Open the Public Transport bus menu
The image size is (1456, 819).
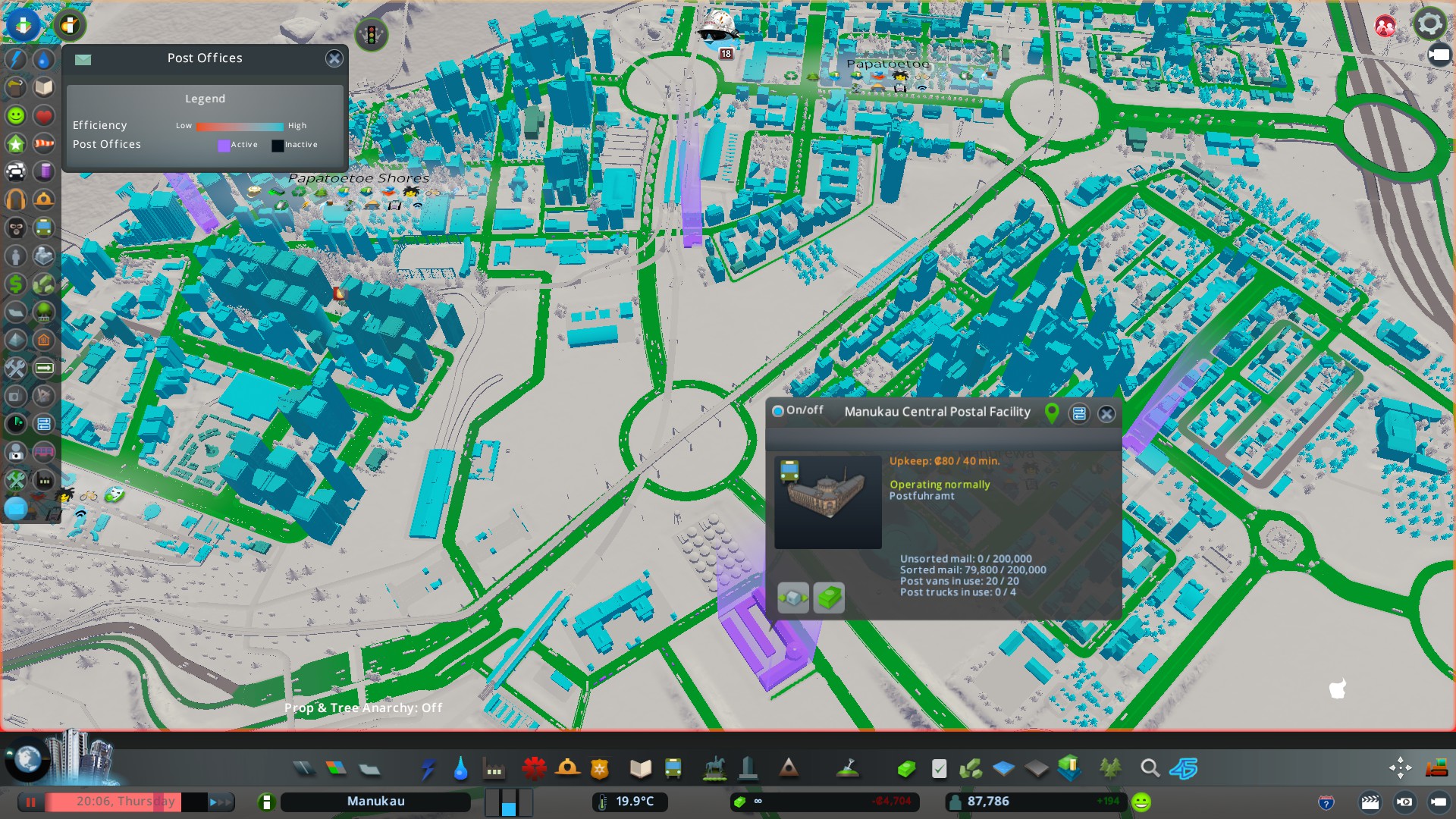coord(673,769)
